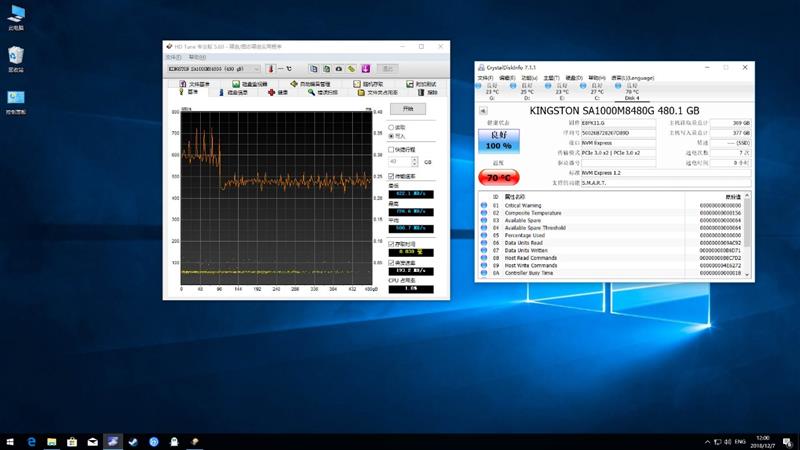This screenshot has width=800, height=450.
Task: Click the red 70 °C temperature button
Action: pos(498,178)
